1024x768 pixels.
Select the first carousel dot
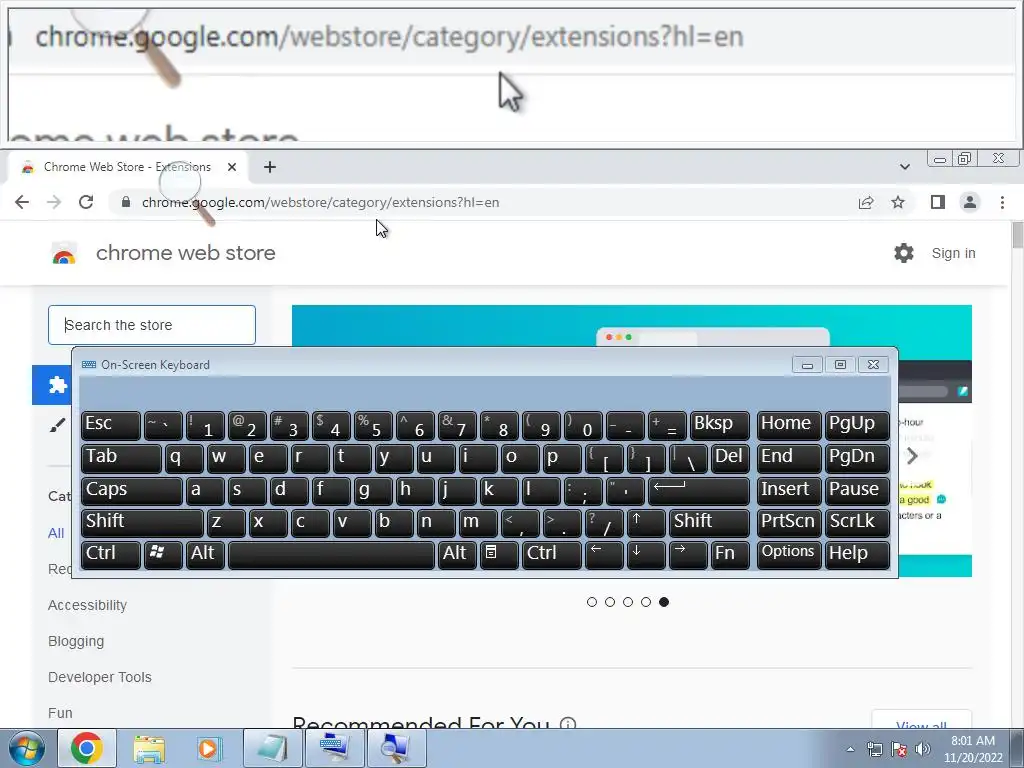[x=592, y=602]
